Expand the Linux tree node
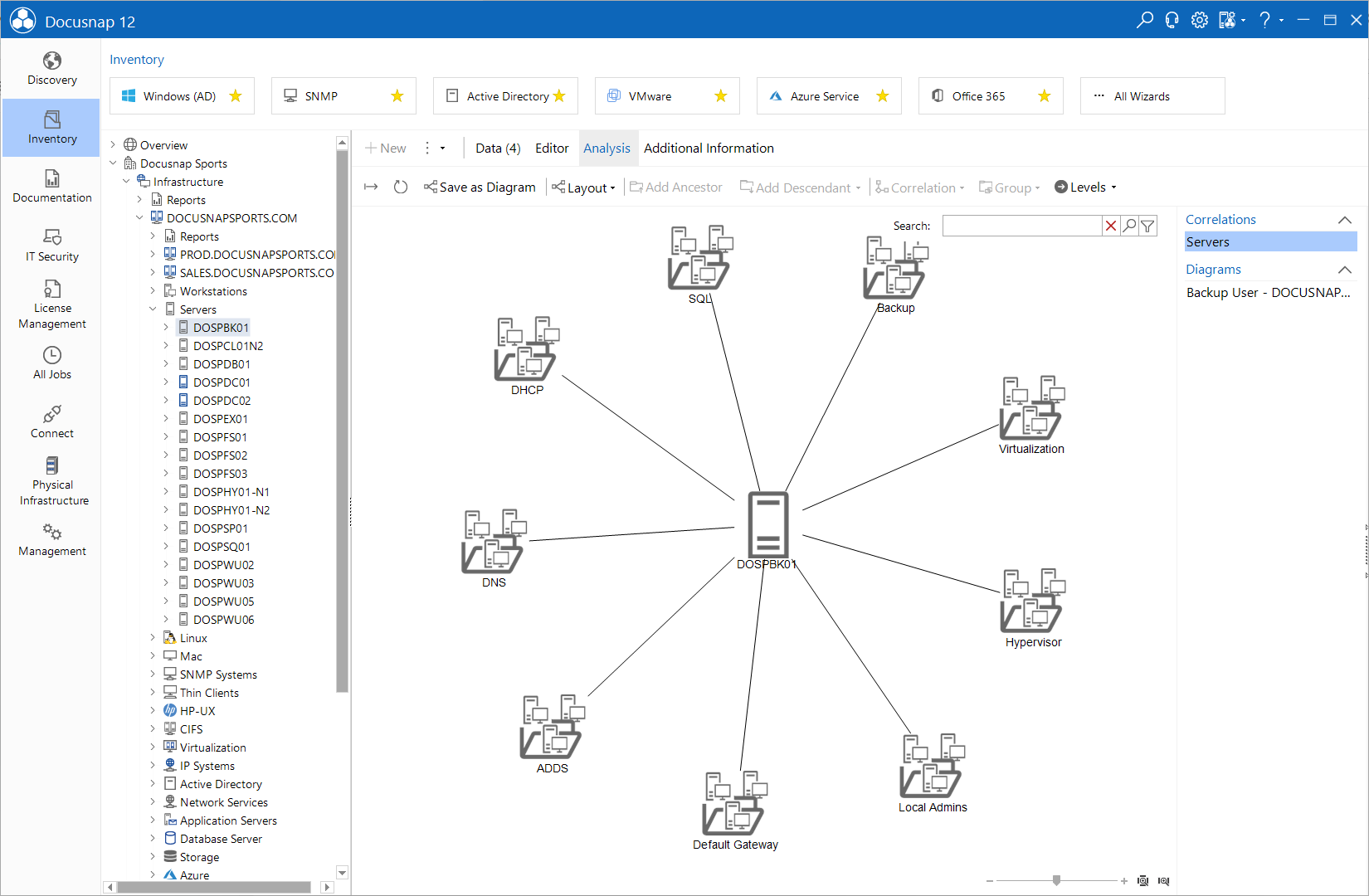 point(153,638)
